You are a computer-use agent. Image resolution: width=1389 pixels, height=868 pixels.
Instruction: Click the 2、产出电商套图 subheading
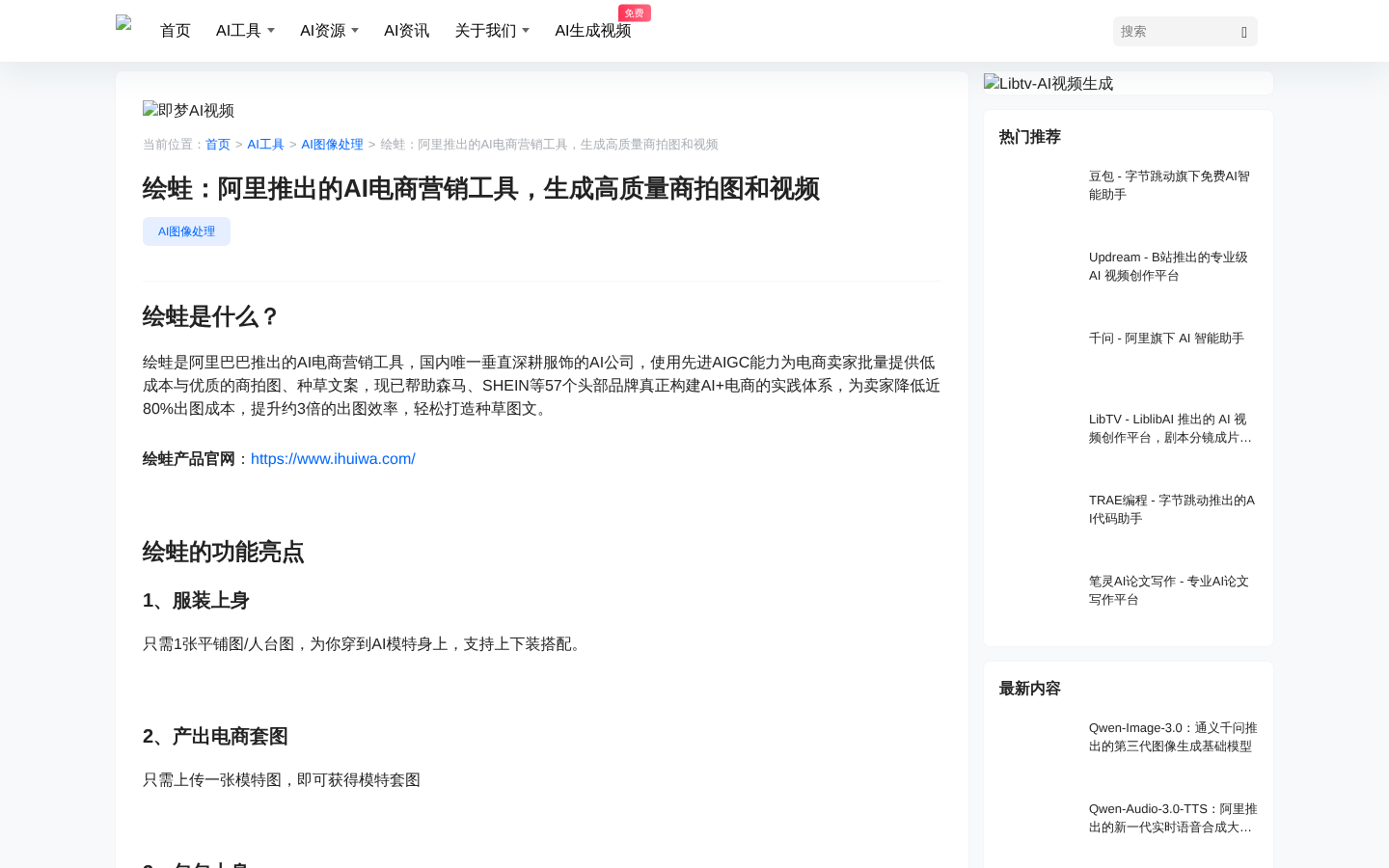215,737
